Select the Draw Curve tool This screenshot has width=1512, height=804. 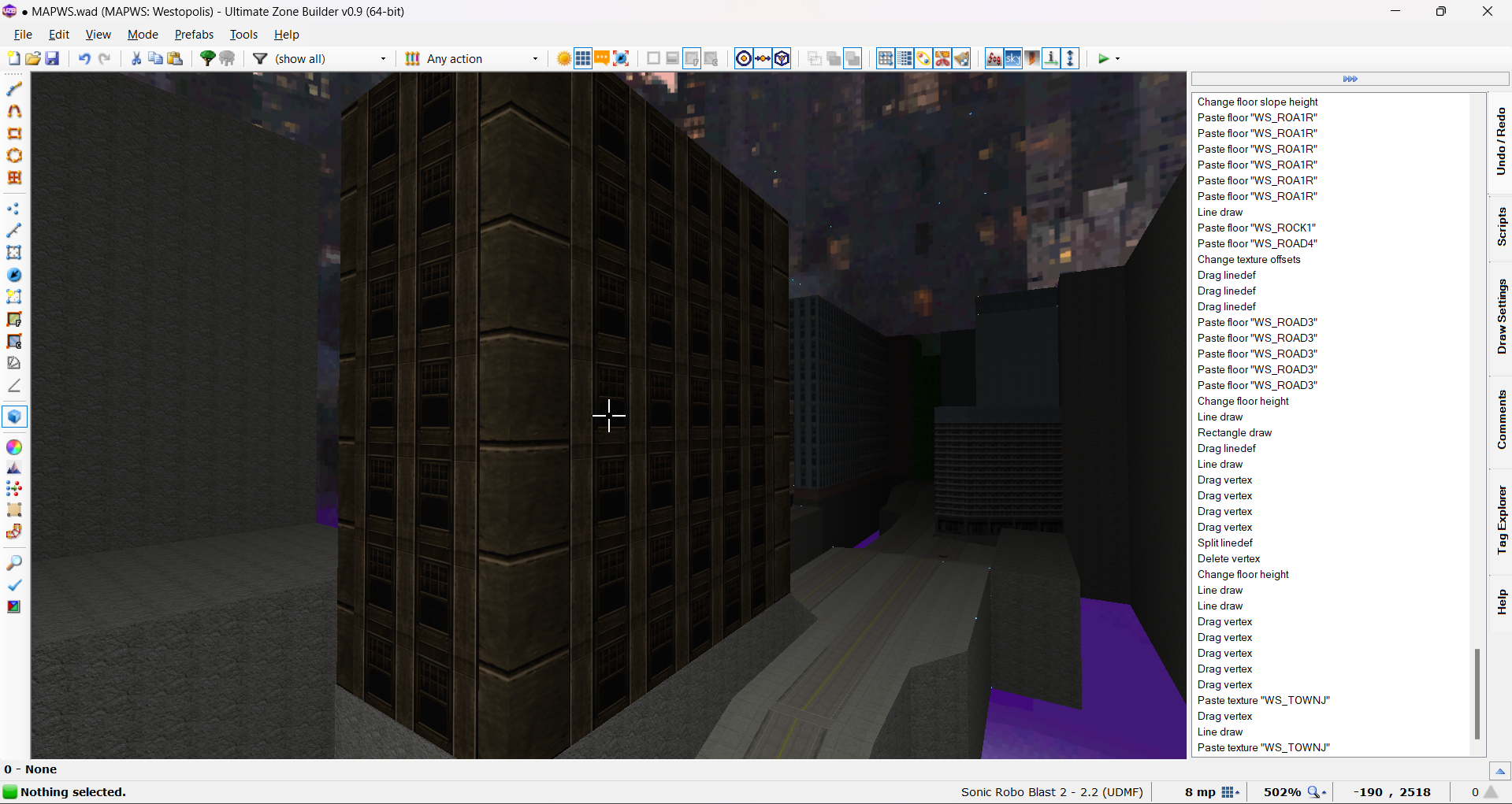tap(14, 111)
